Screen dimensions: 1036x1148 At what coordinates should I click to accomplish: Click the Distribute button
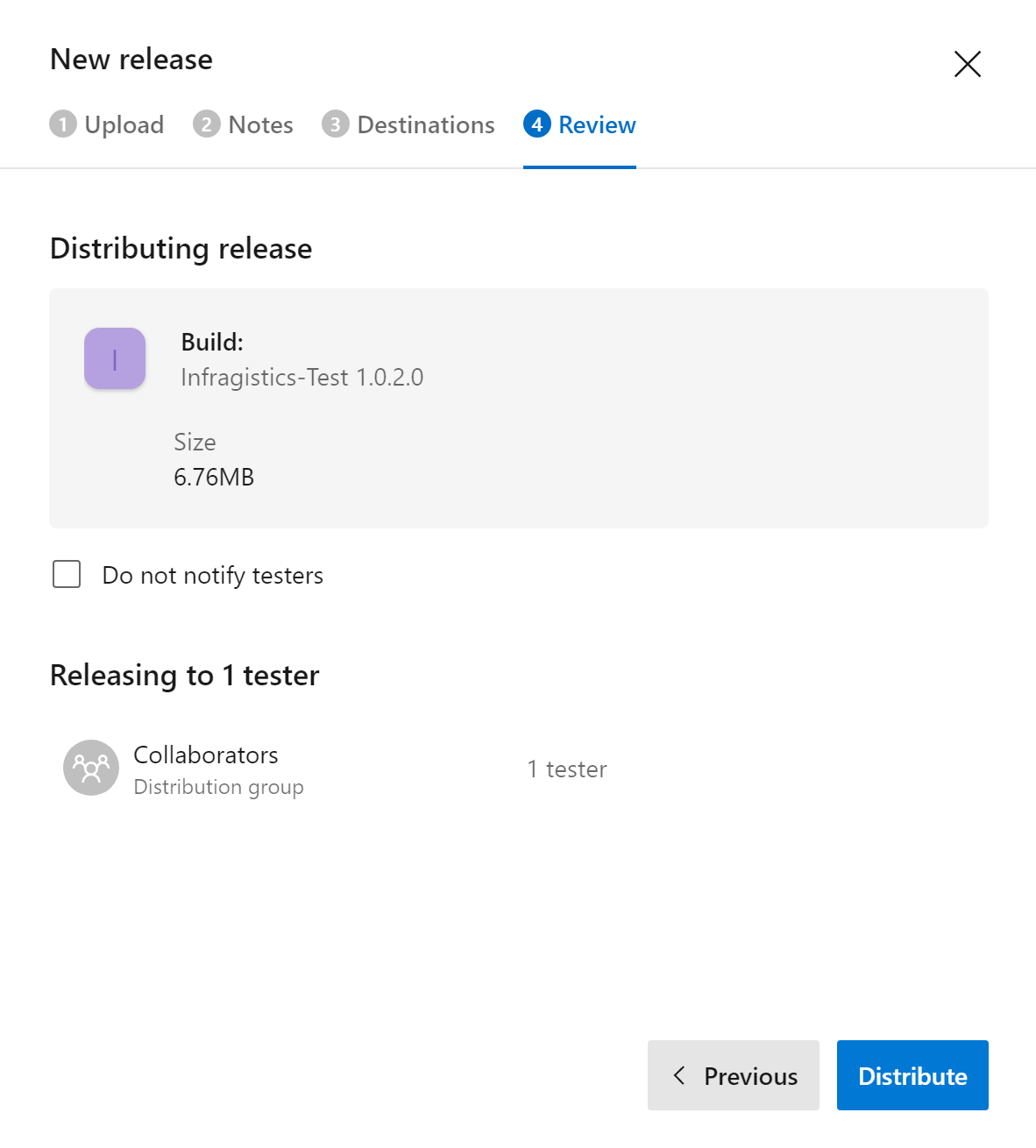click(912, 1075)
